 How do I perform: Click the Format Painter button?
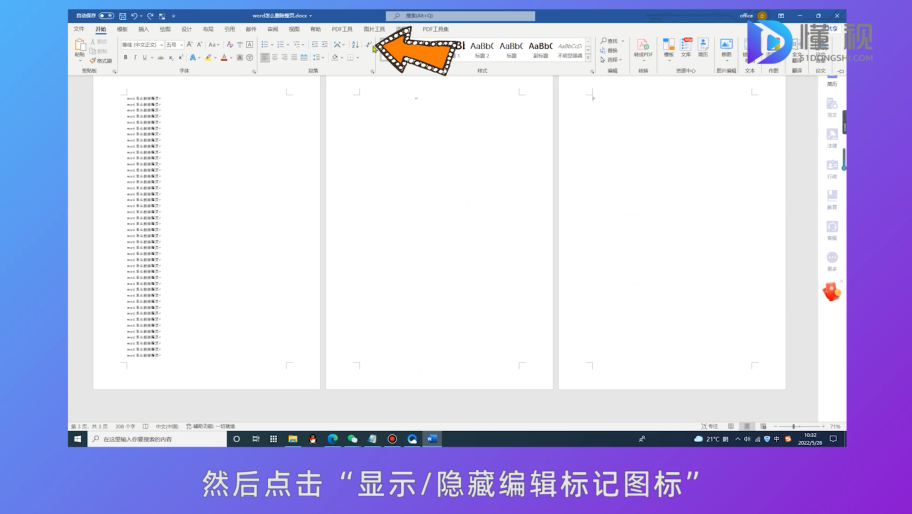pos(101,60)
